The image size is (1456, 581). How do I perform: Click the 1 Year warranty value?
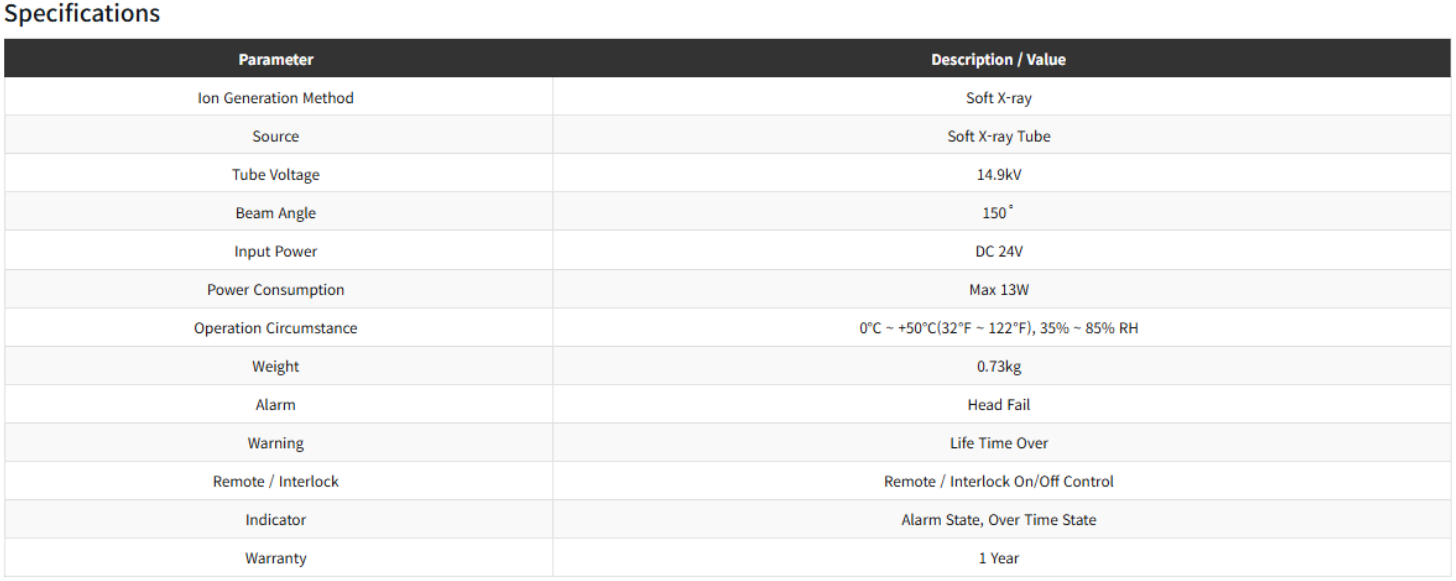tap(998, 558)
